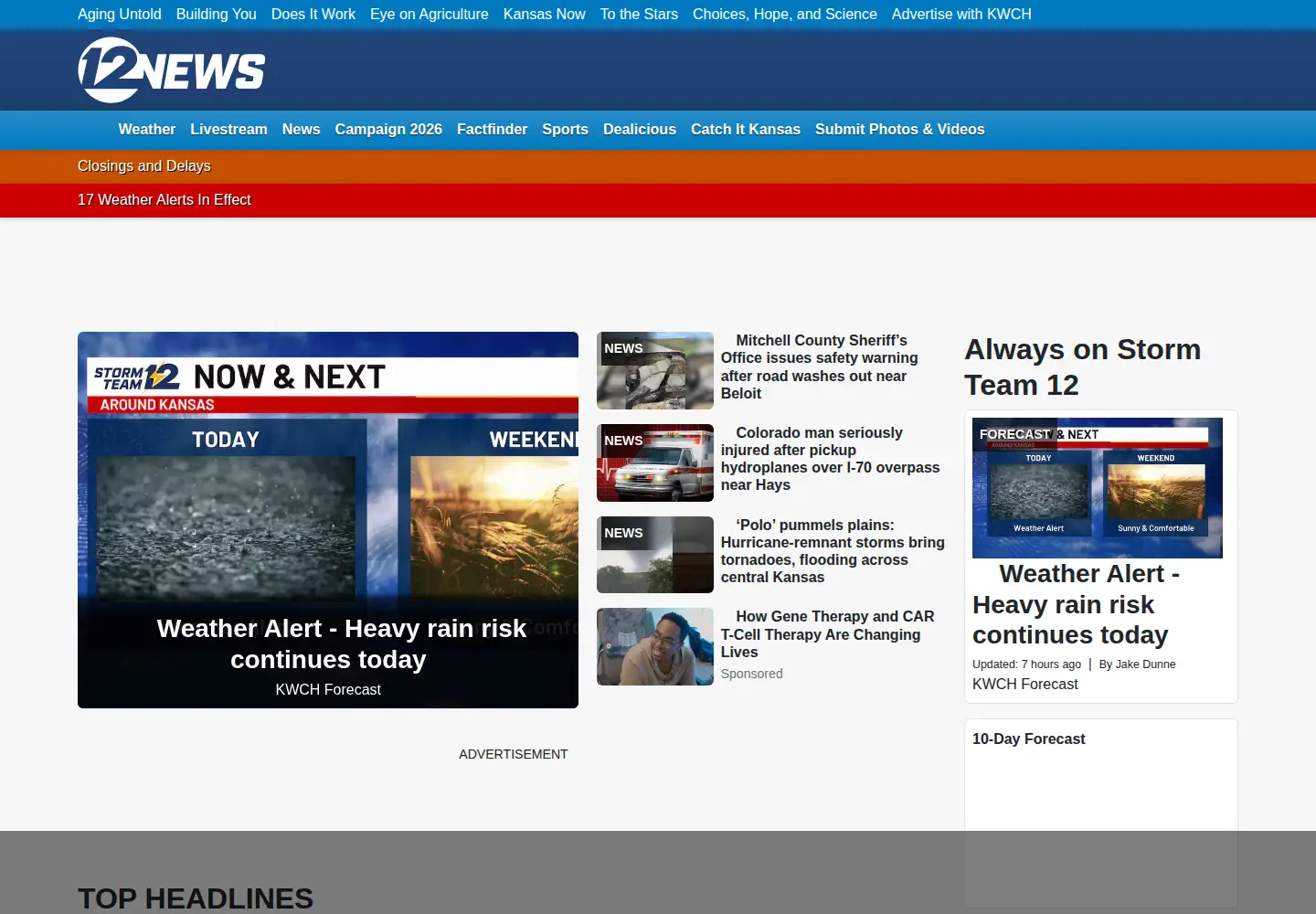Viewport: 1316px width, 914px height.
Task: Open Building You link
Action: point(217,15)
